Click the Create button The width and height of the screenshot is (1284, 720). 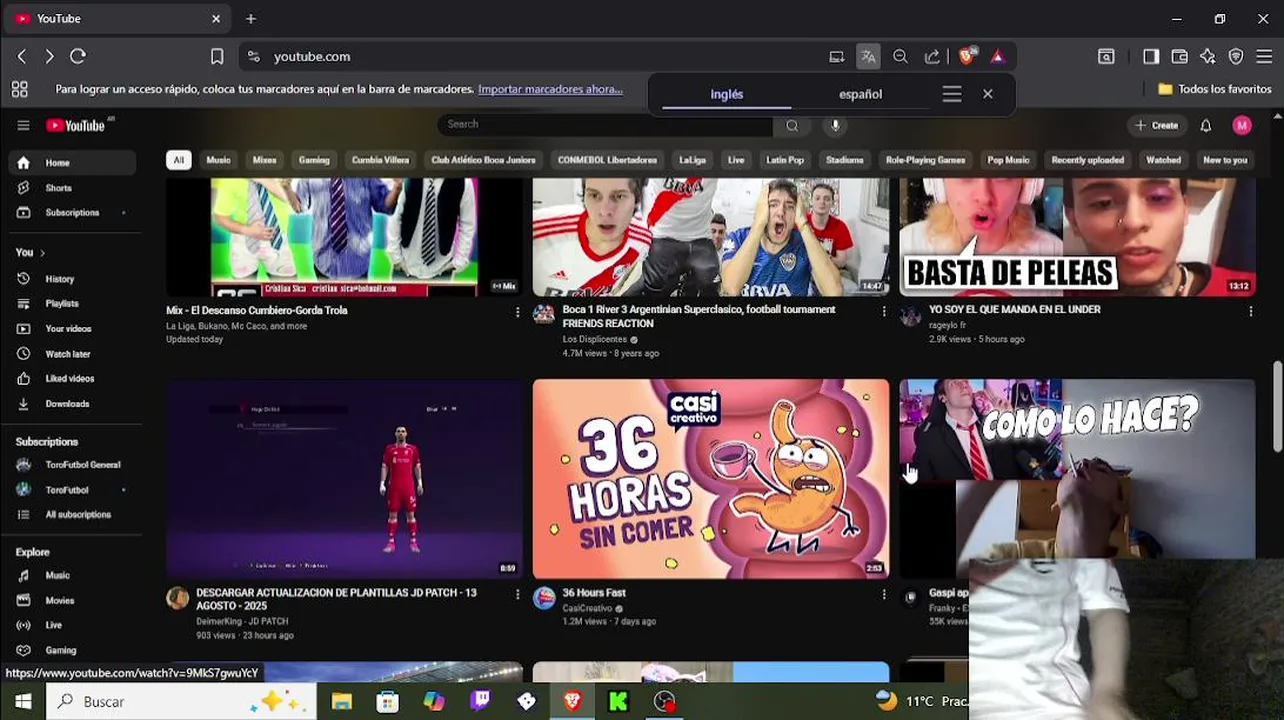pyautogui.click(x=1156, y=125)
